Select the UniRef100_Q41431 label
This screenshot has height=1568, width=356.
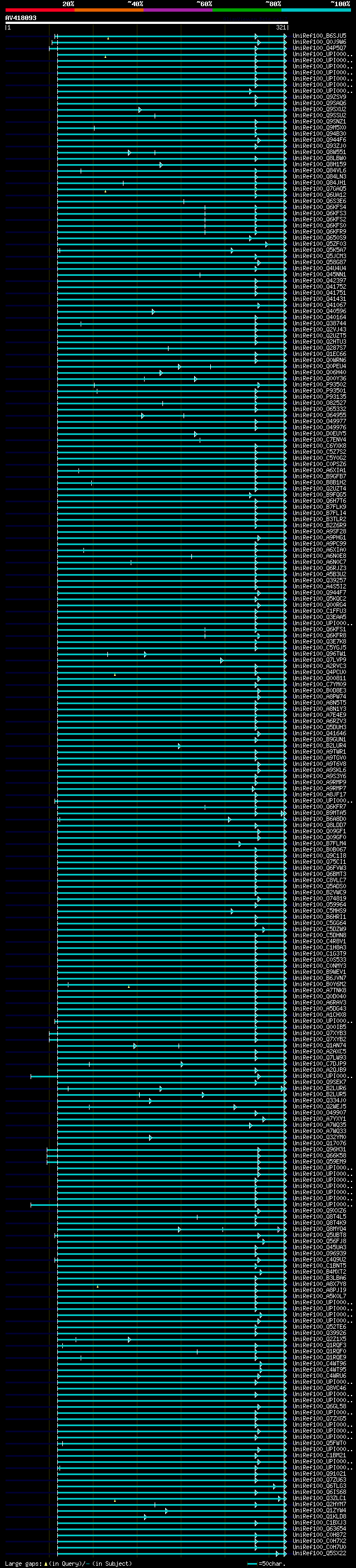(319, 299)
